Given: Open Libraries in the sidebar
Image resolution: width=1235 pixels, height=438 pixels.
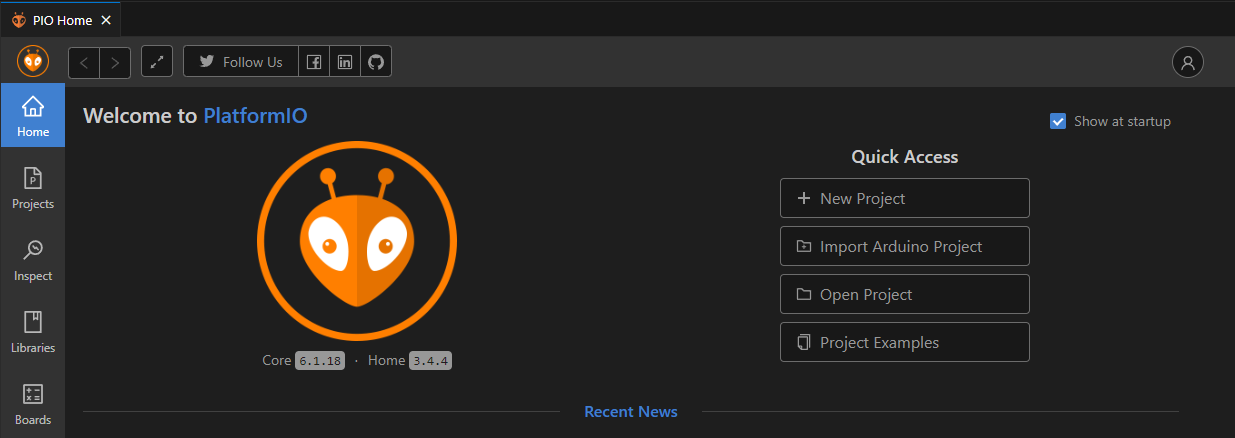Looking at the screenshot, I should pos(33,332).
